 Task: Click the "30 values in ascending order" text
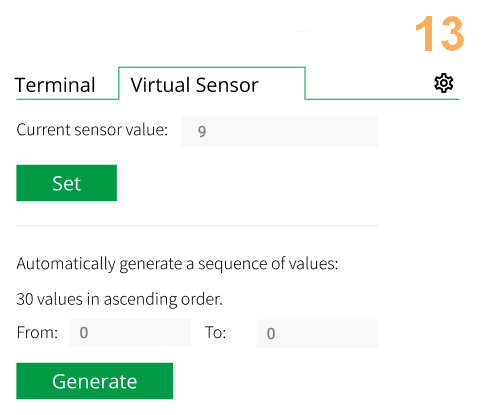coord(119,299)
